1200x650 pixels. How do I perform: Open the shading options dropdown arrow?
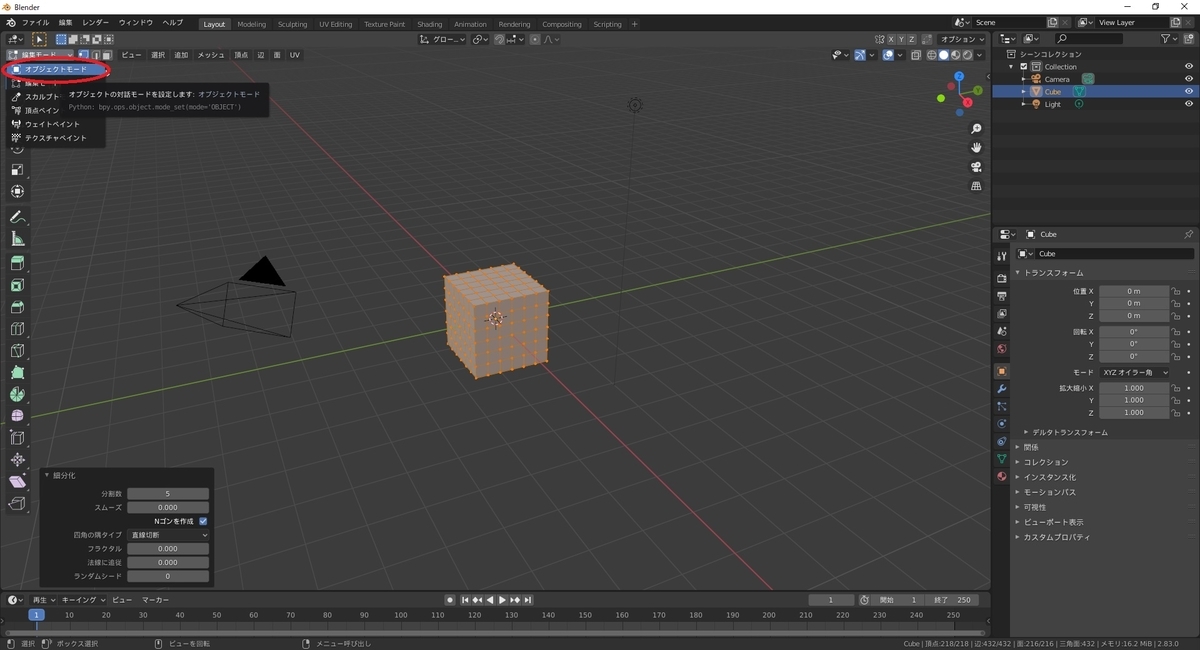click(x=981, y=55)
